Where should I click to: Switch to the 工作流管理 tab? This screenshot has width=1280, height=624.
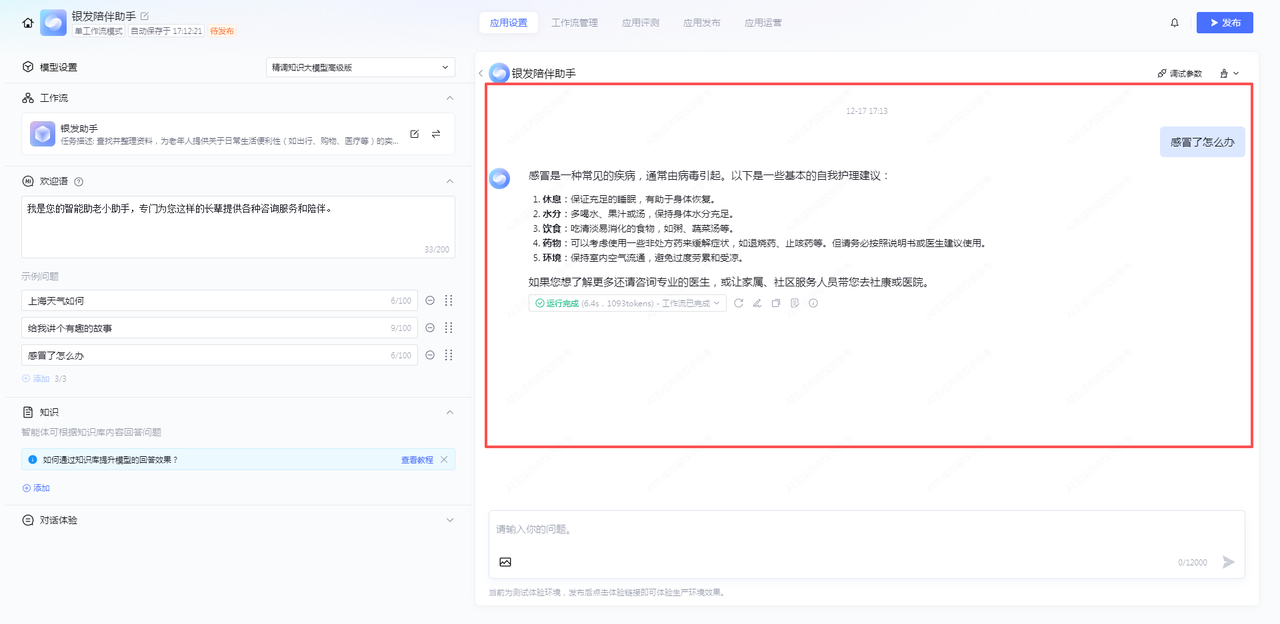pyautogui.click(x=574, y=22)
